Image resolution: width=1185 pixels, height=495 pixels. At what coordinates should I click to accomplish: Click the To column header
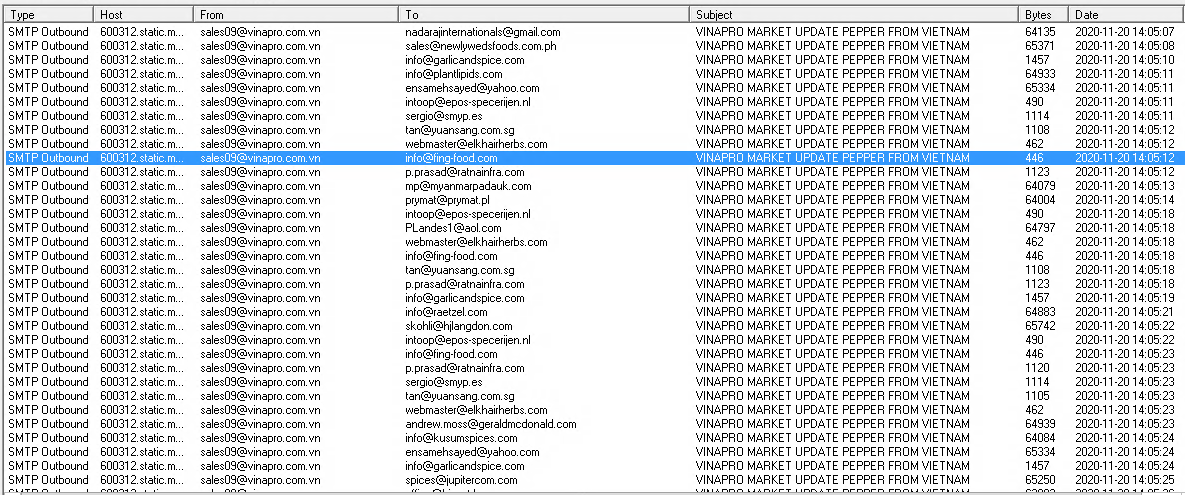pyautogui.click(x=544, y=14)
